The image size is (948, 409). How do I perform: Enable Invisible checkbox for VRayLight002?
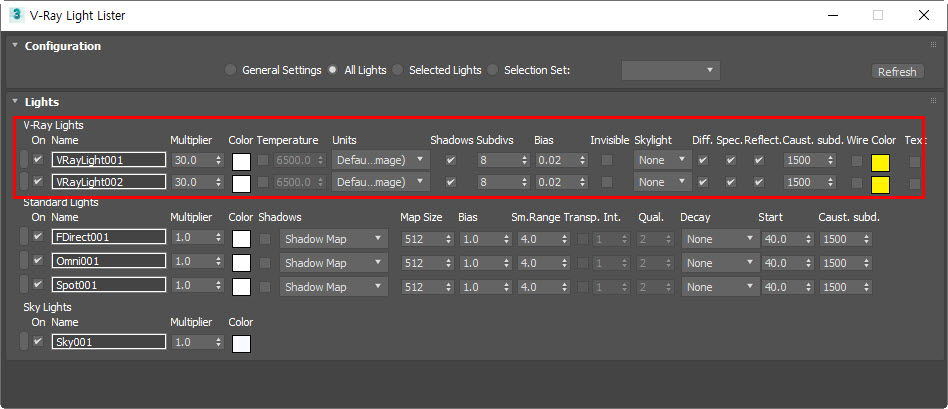point(607,182)
